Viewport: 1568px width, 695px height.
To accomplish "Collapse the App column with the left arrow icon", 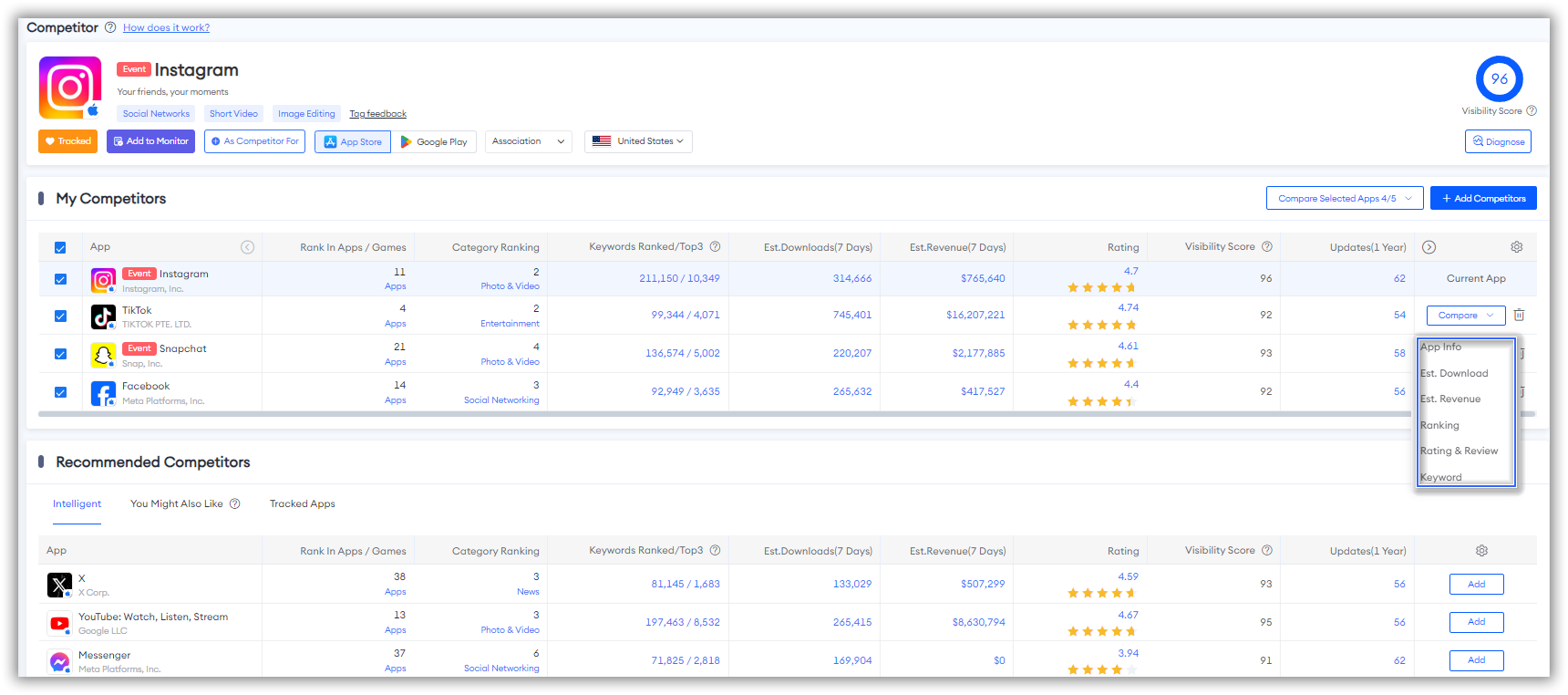I will click(247, 247).
